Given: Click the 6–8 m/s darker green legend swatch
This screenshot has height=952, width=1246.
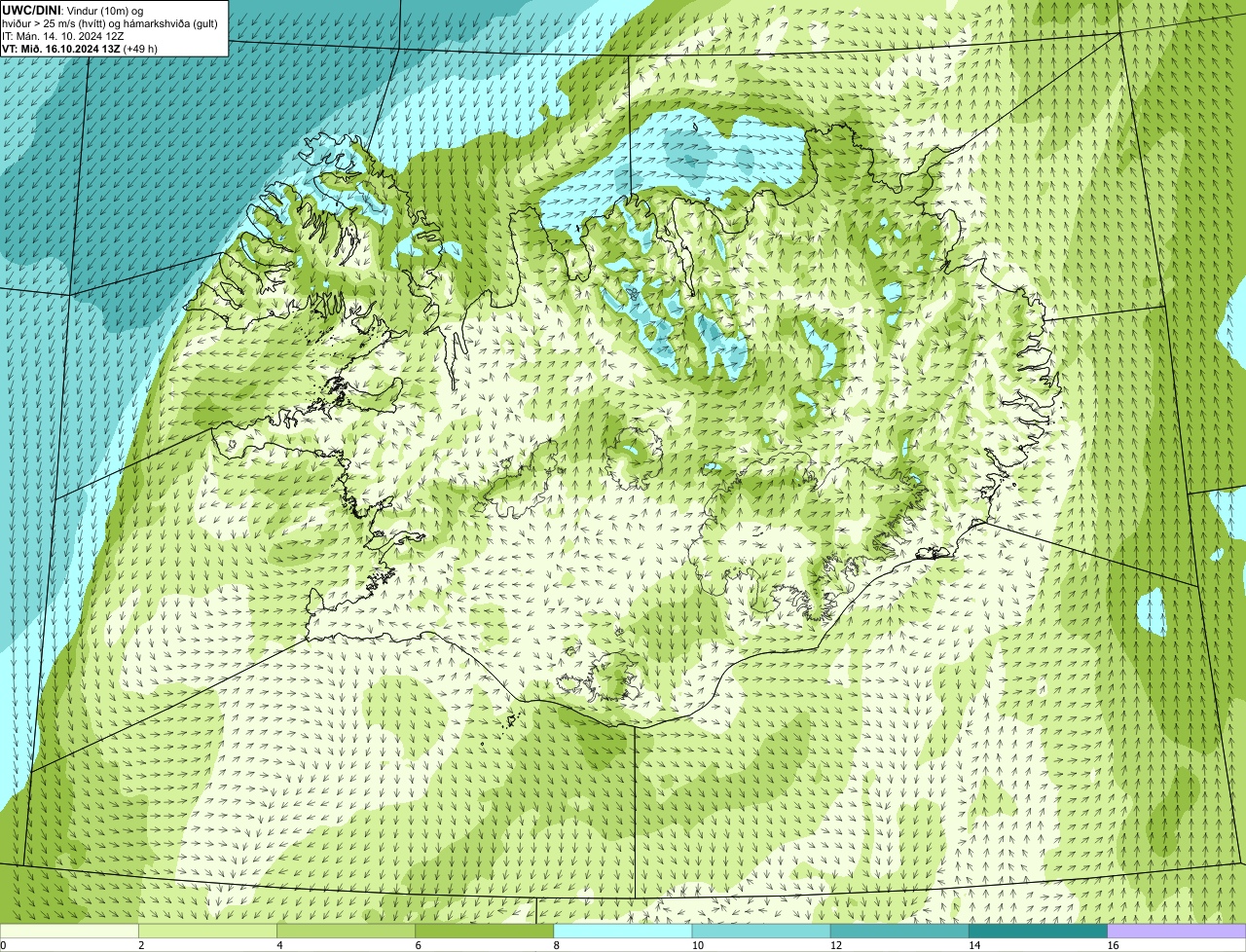Looking at the screenshot, I should click(x=485, y=931).
